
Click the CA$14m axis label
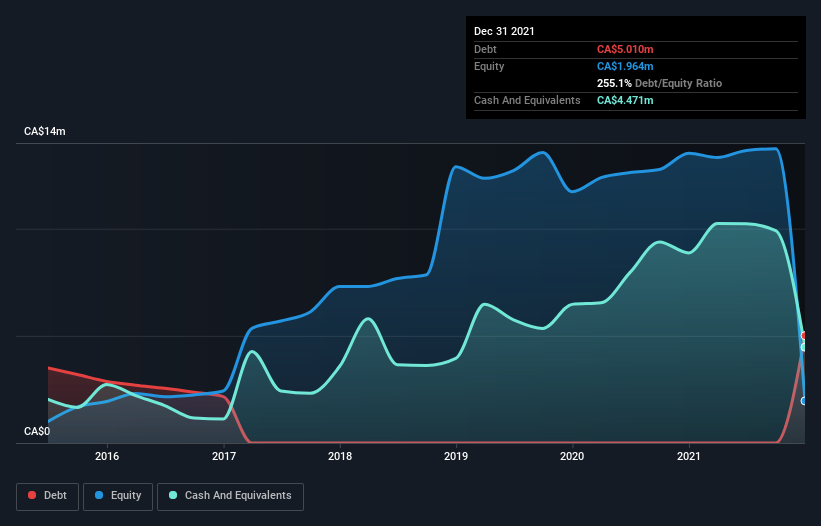pos(45,131)
